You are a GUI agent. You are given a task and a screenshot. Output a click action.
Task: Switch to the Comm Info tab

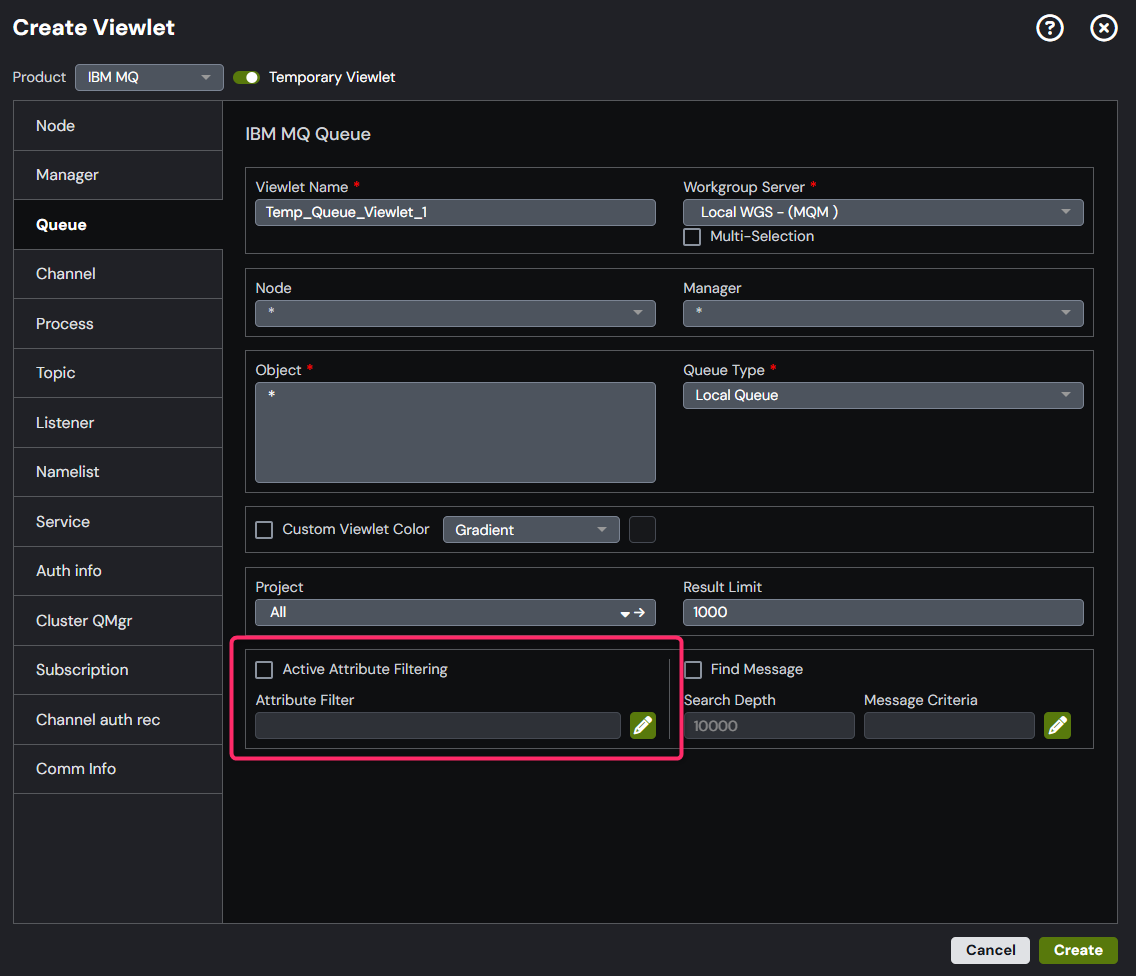point(118,769)
